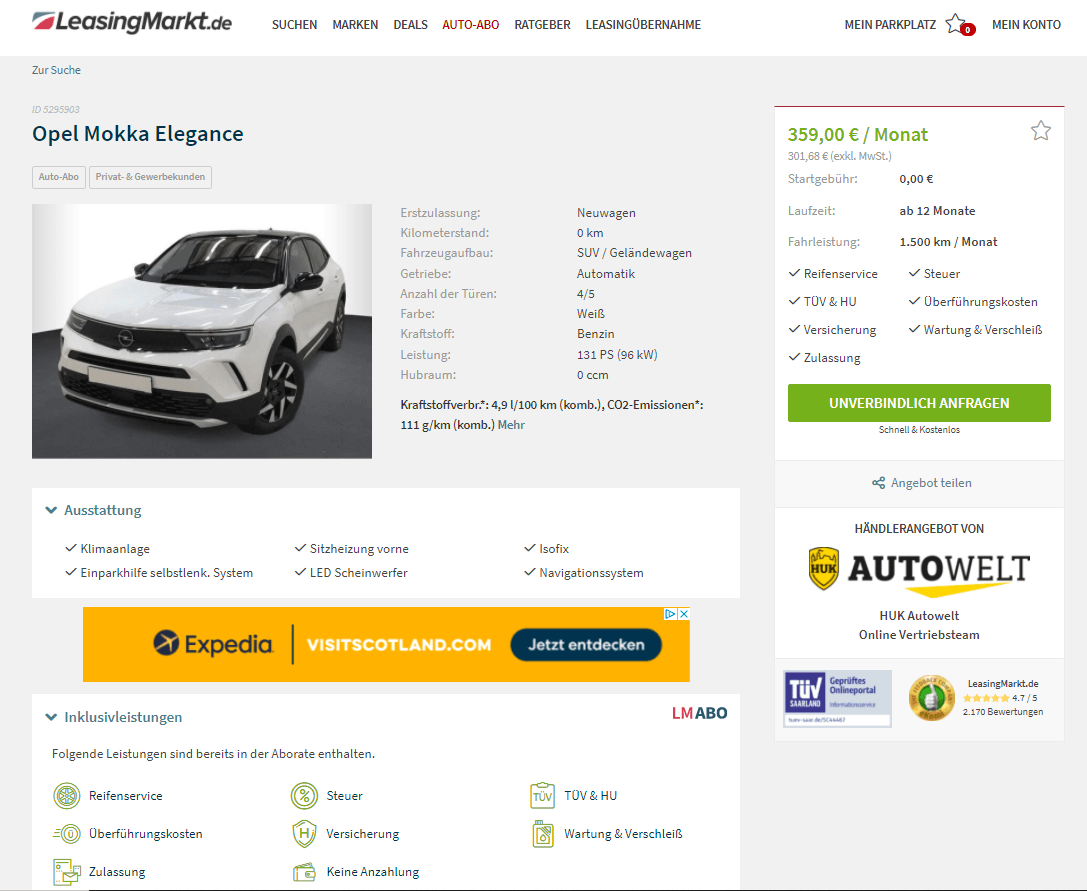The image size is (1087, 891).
Task: Click Angebot teilen link
Action: [x=931, y=483]
